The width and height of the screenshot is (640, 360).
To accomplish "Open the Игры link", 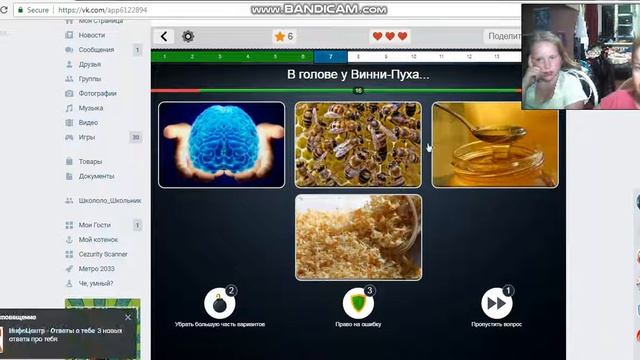I will [87, 137].
